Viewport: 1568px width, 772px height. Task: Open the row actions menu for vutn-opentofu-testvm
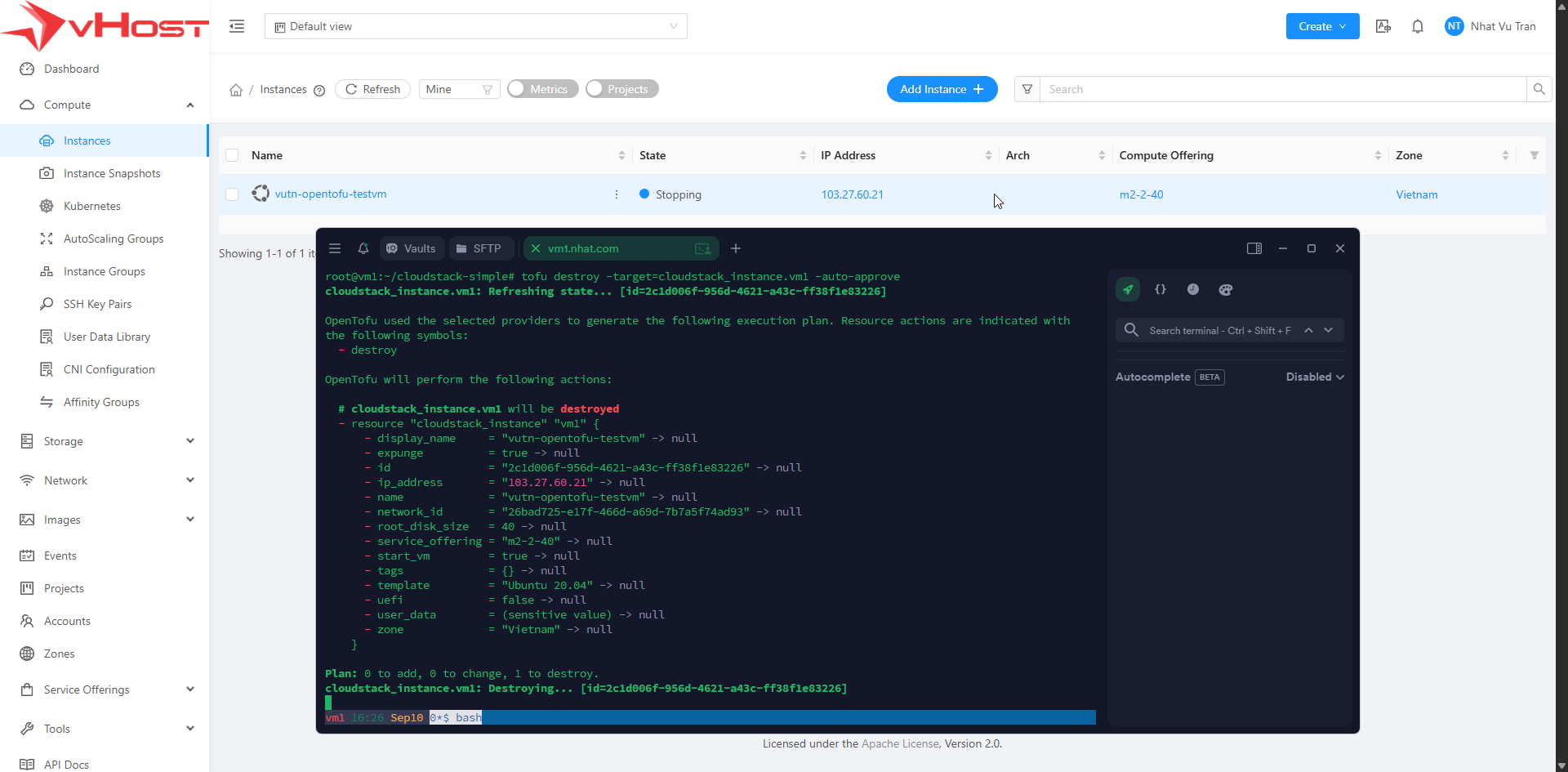click(x=617, y=194)
